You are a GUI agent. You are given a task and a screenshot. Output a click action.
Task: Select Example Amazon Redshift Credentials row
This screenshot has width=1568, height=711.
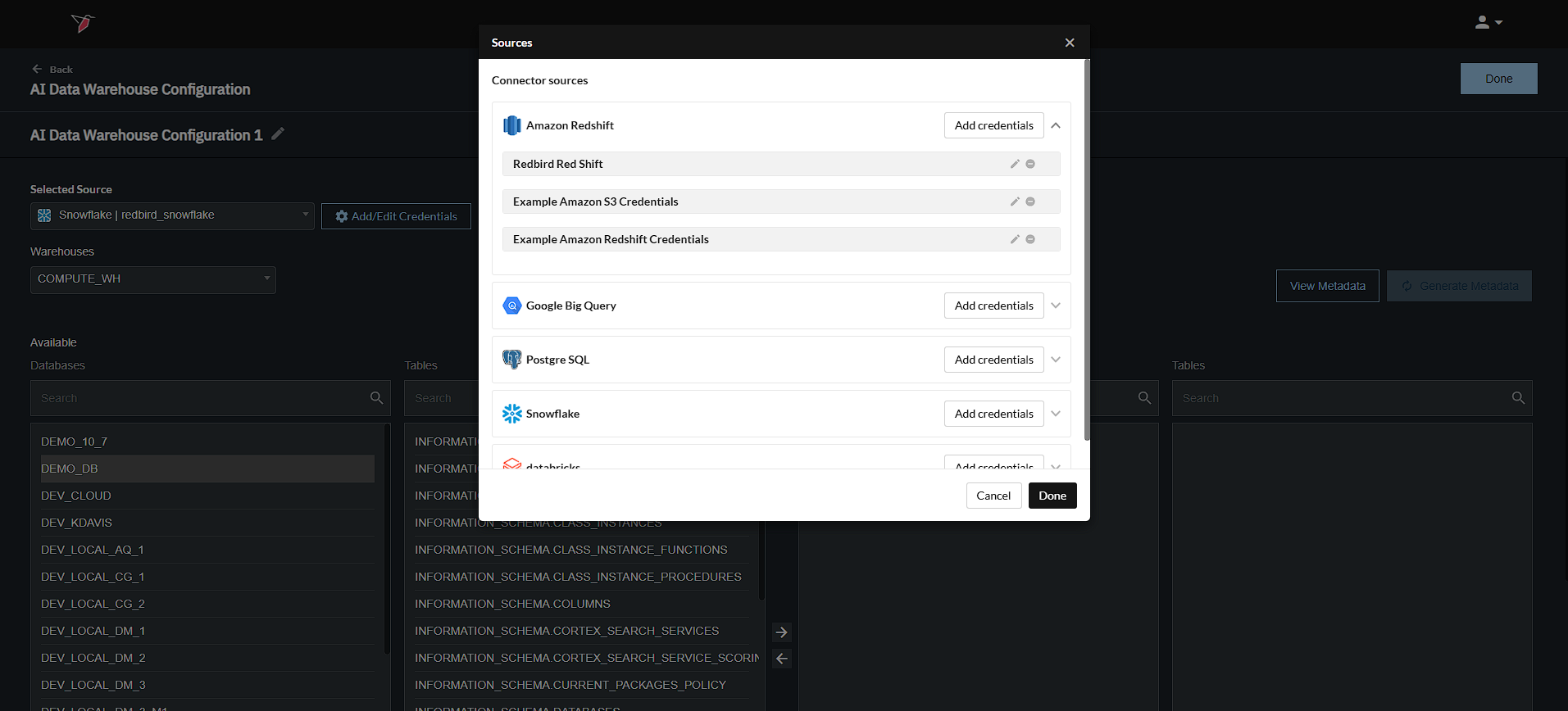point(781,239)
